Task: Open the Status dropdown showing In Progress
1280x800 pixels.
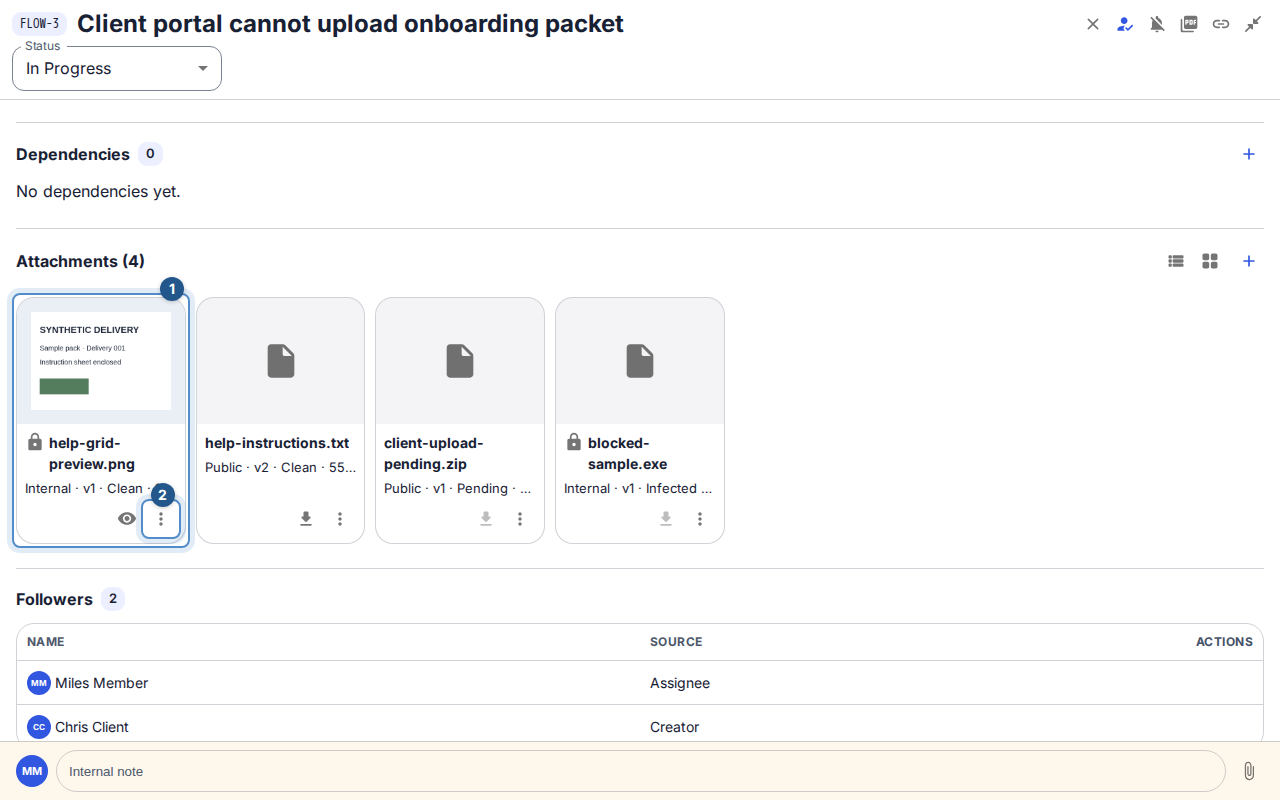Action: pos(117,68)
